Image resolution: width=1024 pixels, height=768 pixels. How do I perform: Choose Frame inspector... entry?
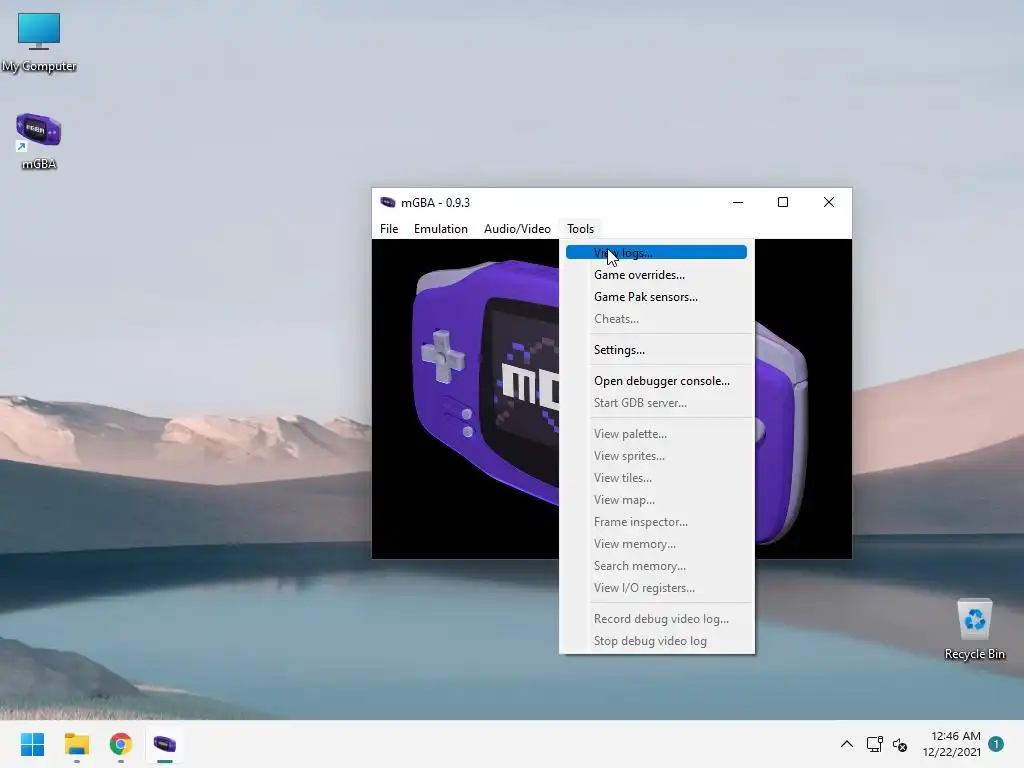[656, 522]
